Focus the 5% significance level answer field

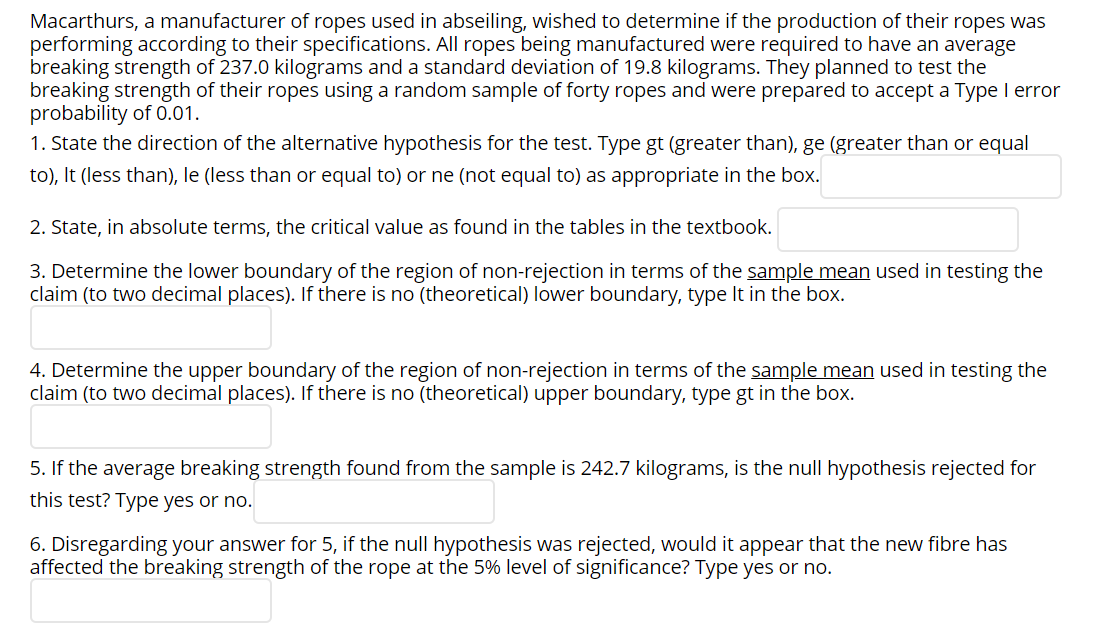150,600
